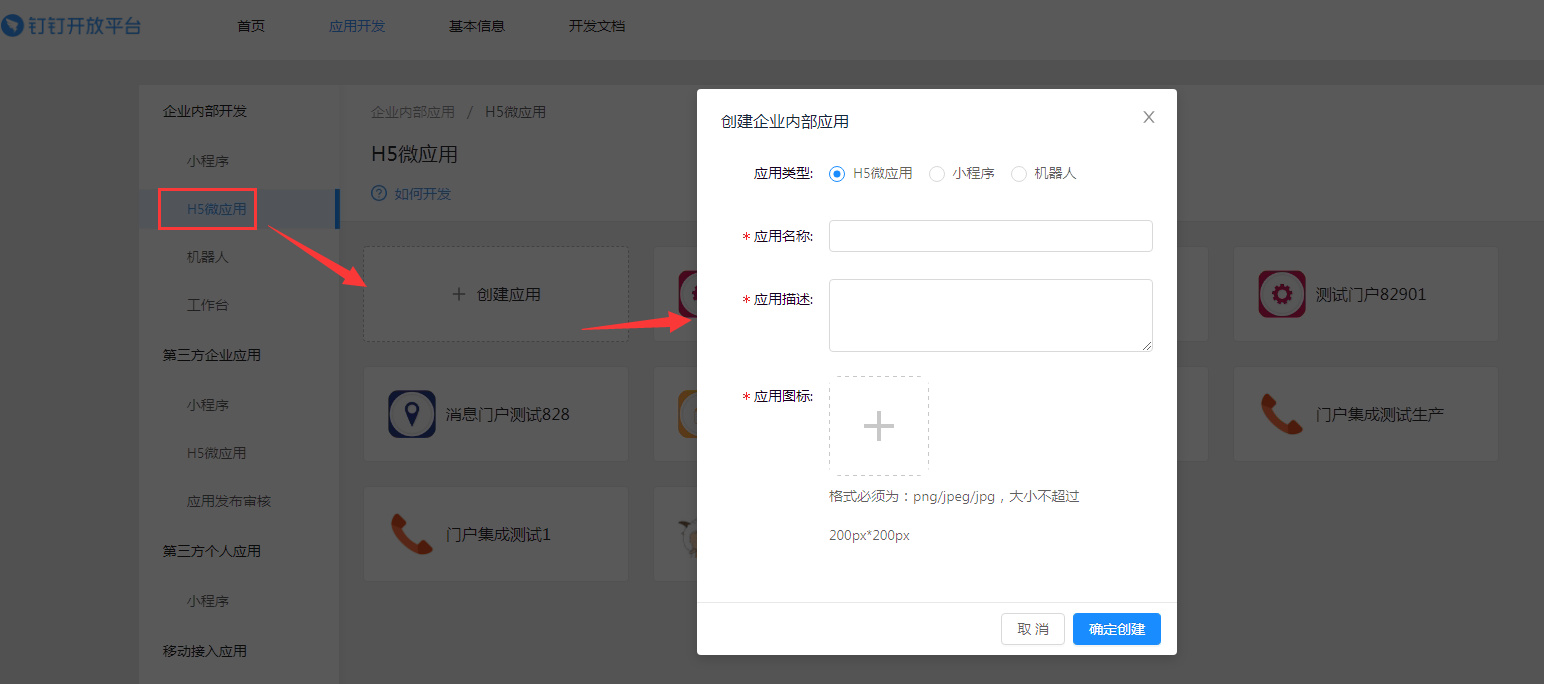Viewport: 1544px width, 684px height.
Task: Select the 小程序 application type radio
Action: point(937,173)
